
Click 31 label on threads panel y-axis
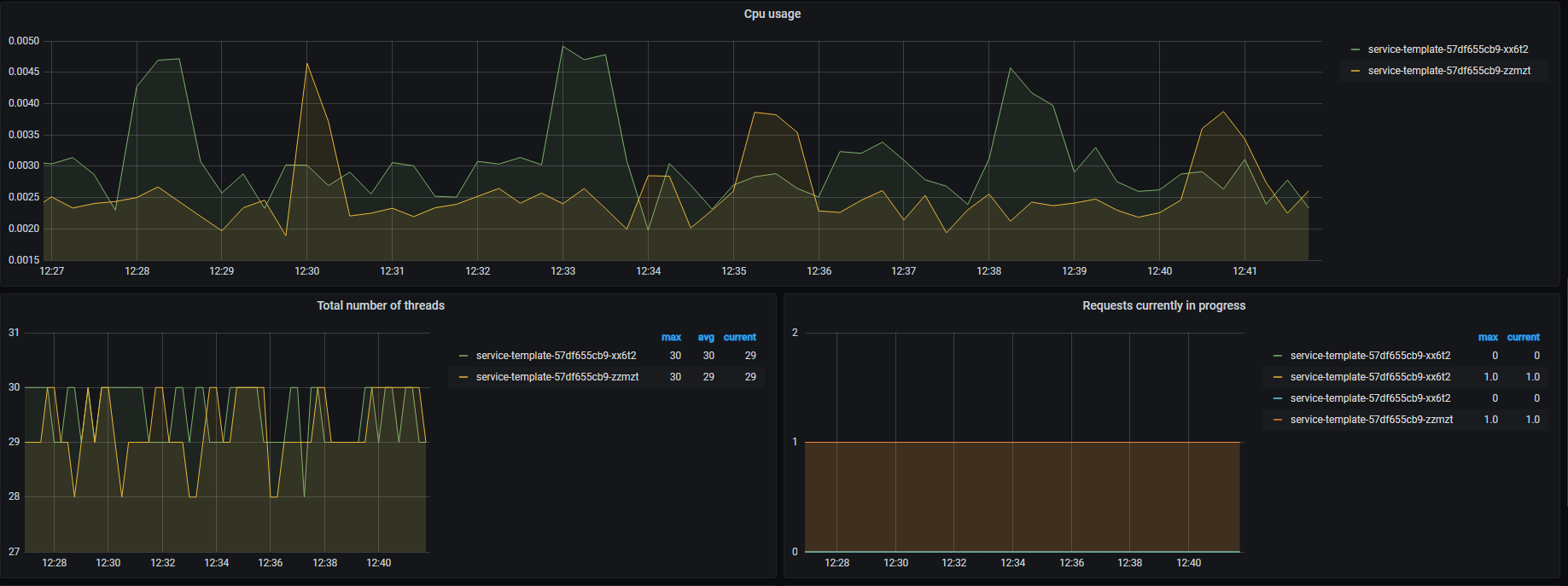[14, 333]
